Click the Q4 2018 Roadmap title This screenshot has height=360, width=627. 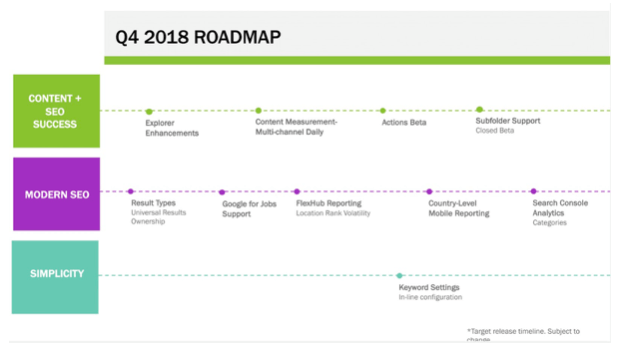tap(198, 37)
